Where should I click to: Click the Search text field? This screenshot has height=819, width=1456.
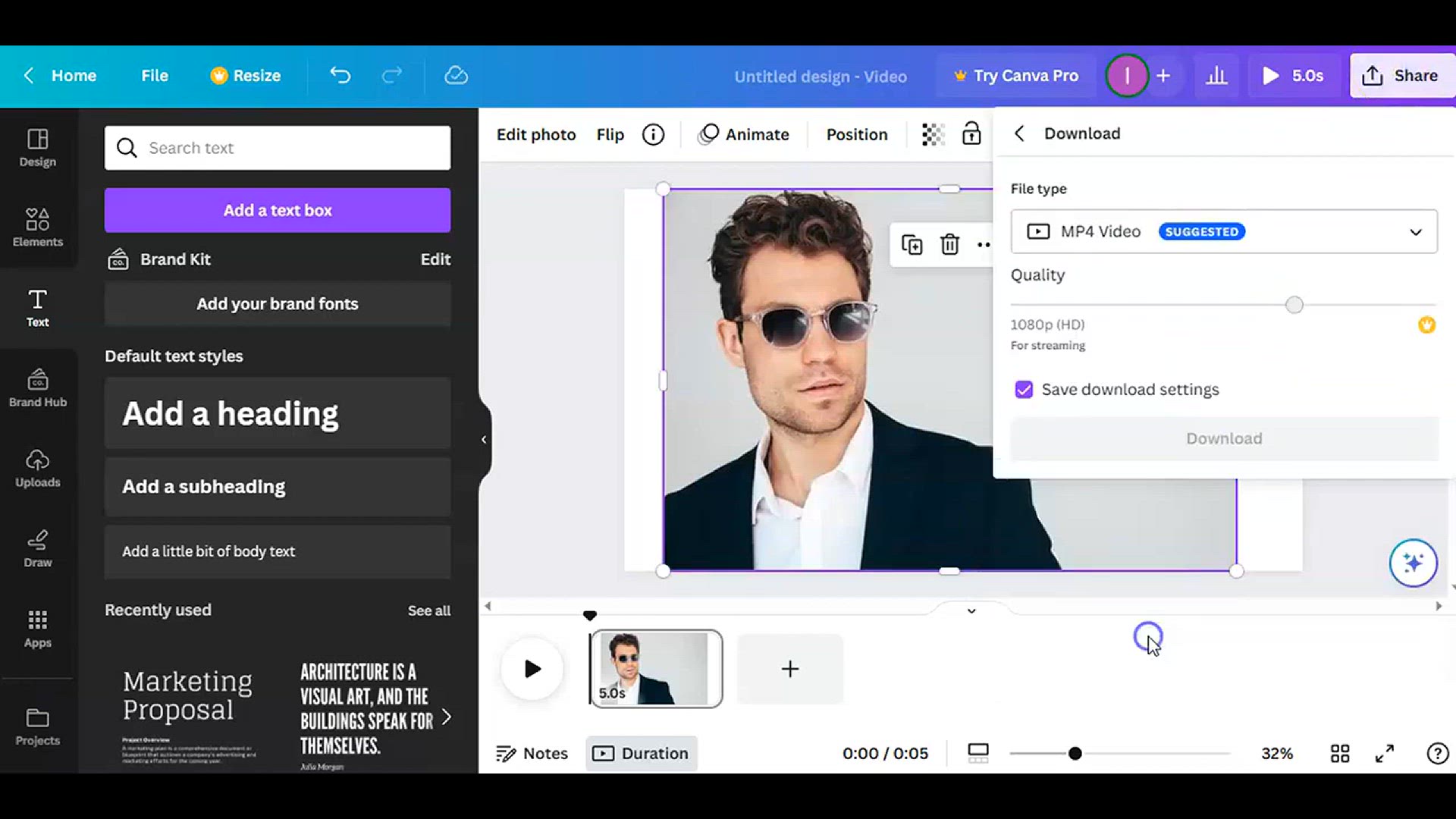tap(278, 148)
